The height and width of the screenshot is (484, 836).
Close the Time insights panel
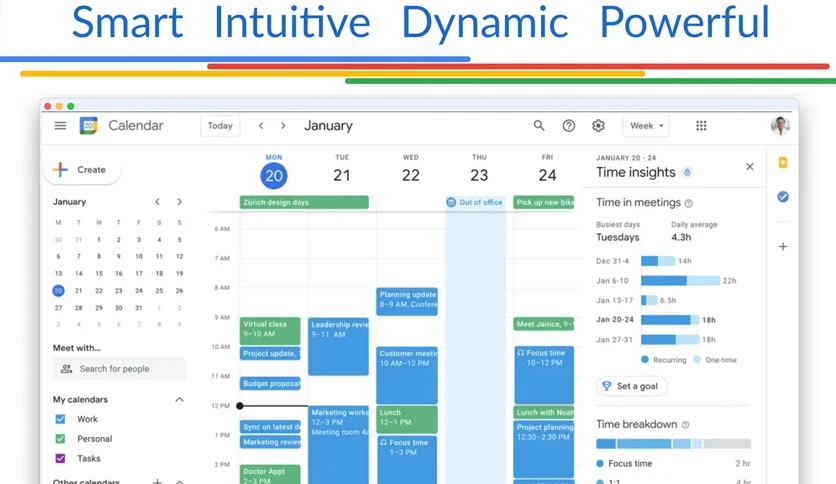click(750, 167)
